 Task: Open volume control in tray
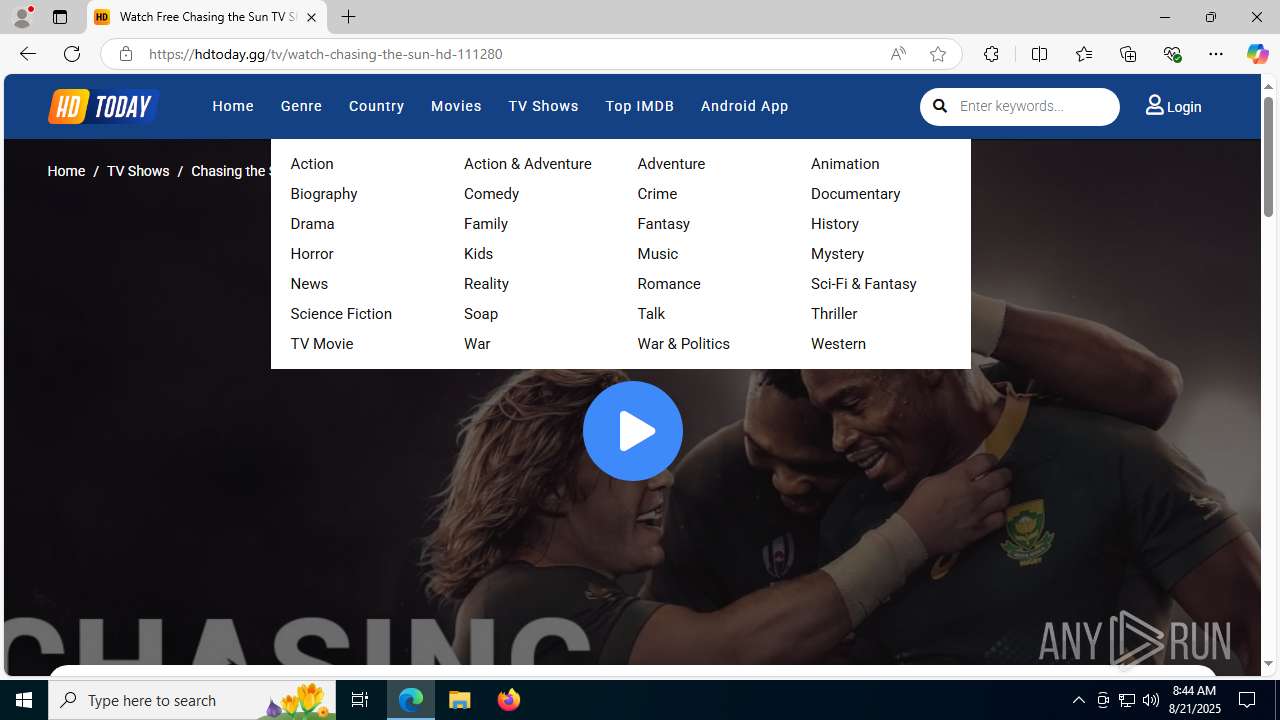tap(1151, 700)
